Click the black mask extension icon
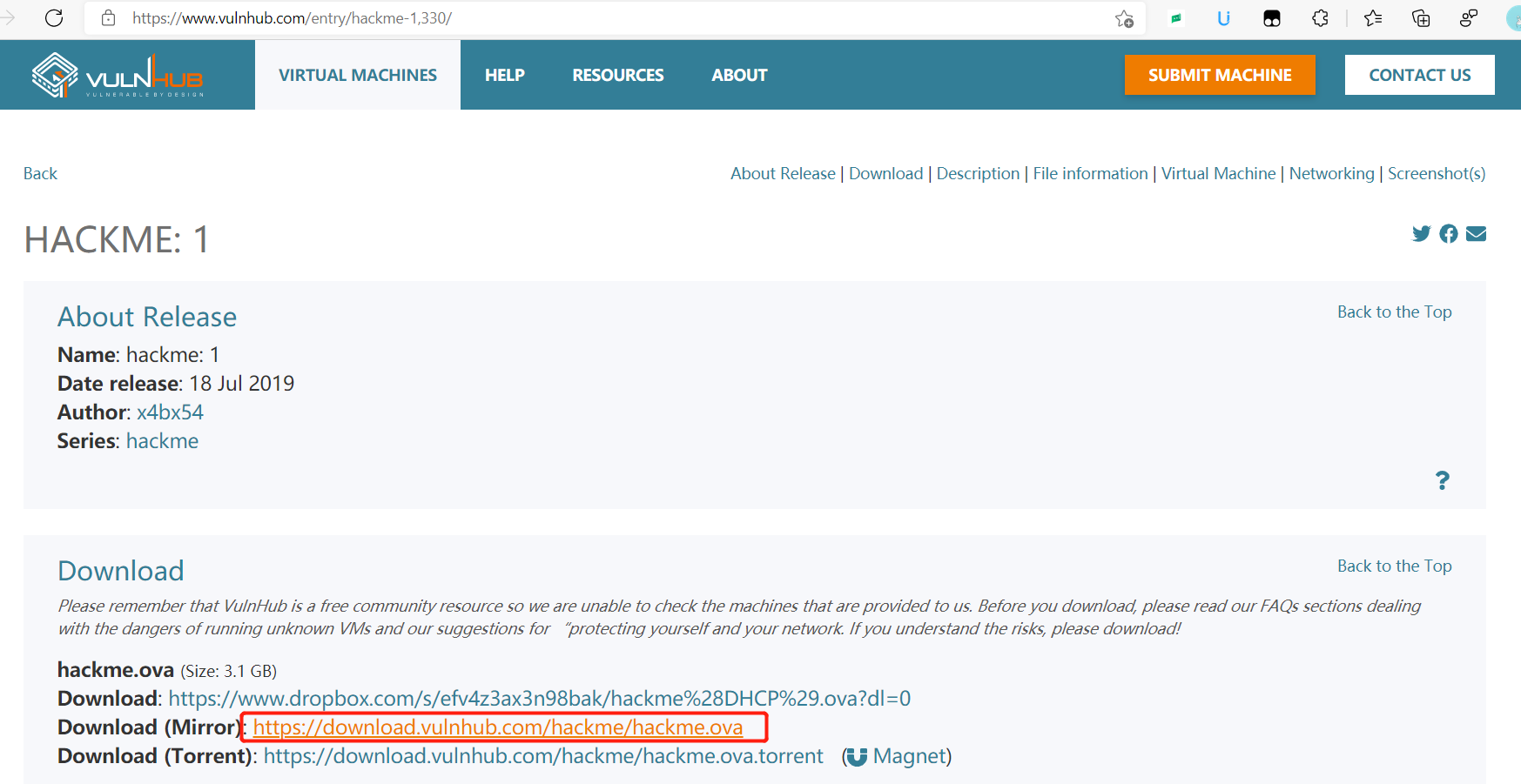The height and width of the screenshot is (784, 1521). (1272, 18)
